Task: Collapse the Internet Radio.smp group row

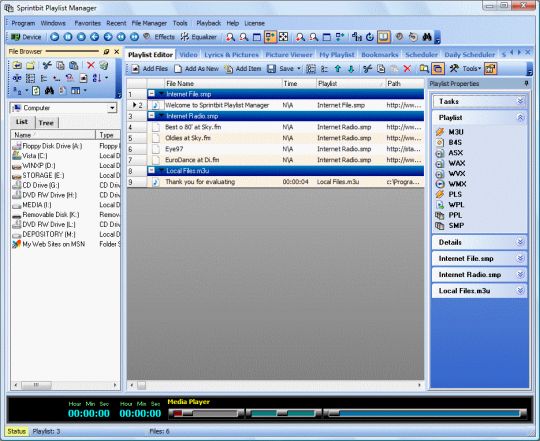Action: 151,116
